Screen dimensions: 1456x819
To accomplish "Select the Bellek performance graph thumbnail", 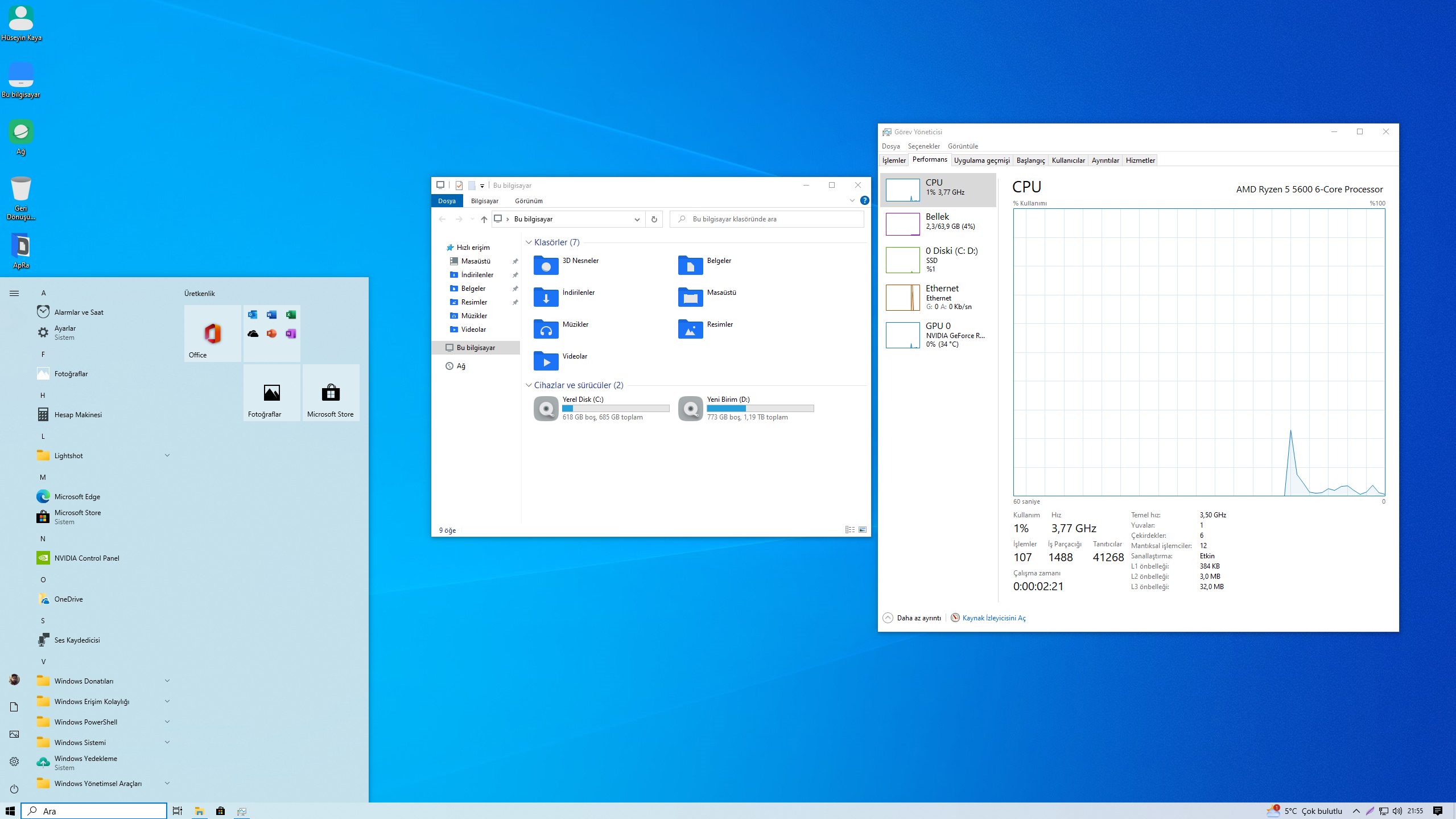I will click(902, 224).
